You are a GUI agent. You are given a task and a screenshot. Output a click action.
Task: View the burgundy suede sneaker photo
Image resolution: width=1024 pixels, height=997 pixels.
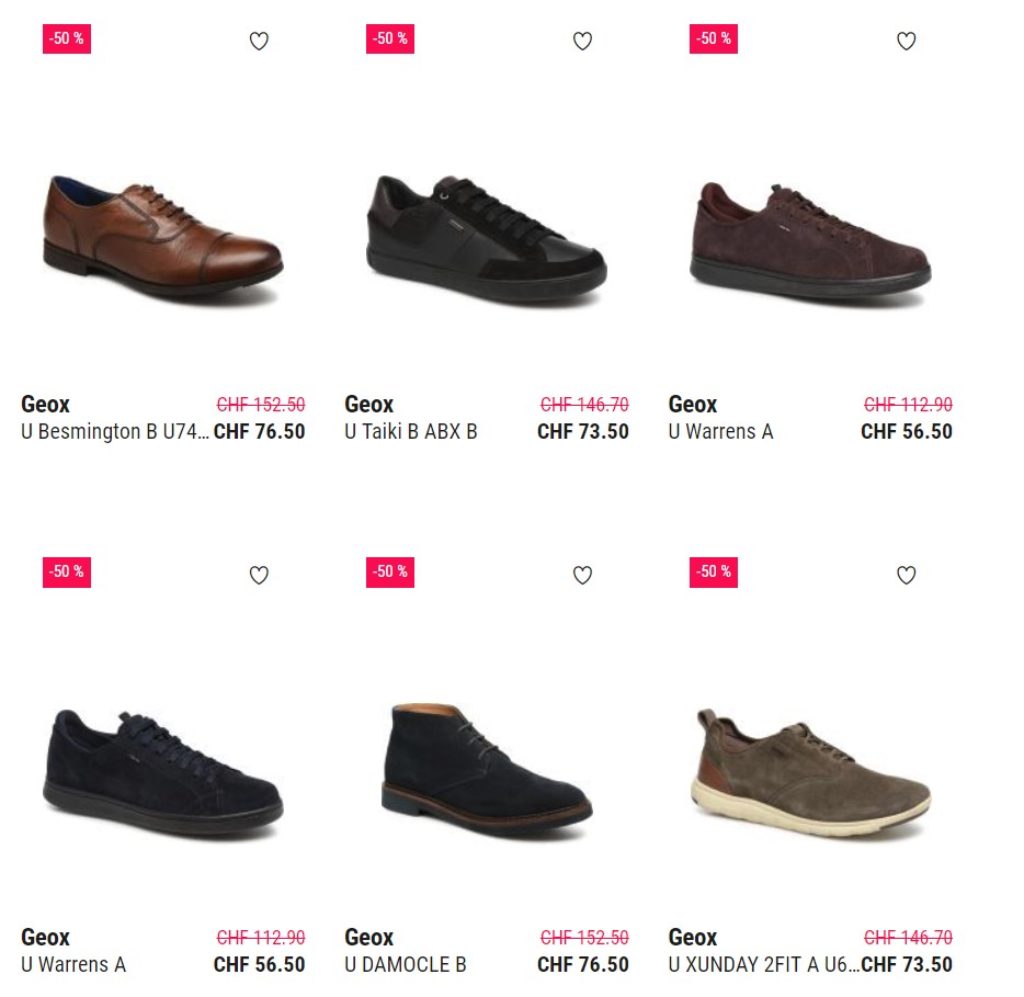[x=810, y=238]
